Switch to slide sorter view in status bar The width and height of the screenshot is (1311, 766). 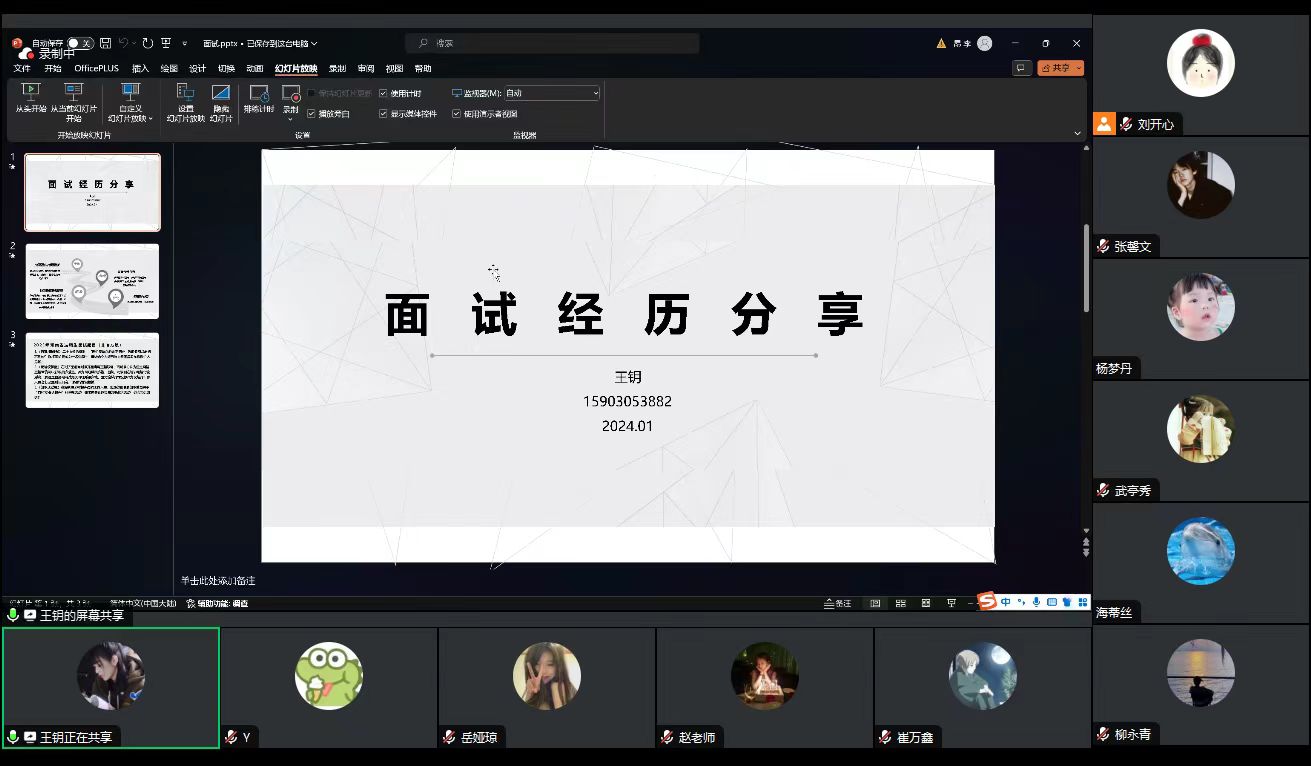pos(900,603)
